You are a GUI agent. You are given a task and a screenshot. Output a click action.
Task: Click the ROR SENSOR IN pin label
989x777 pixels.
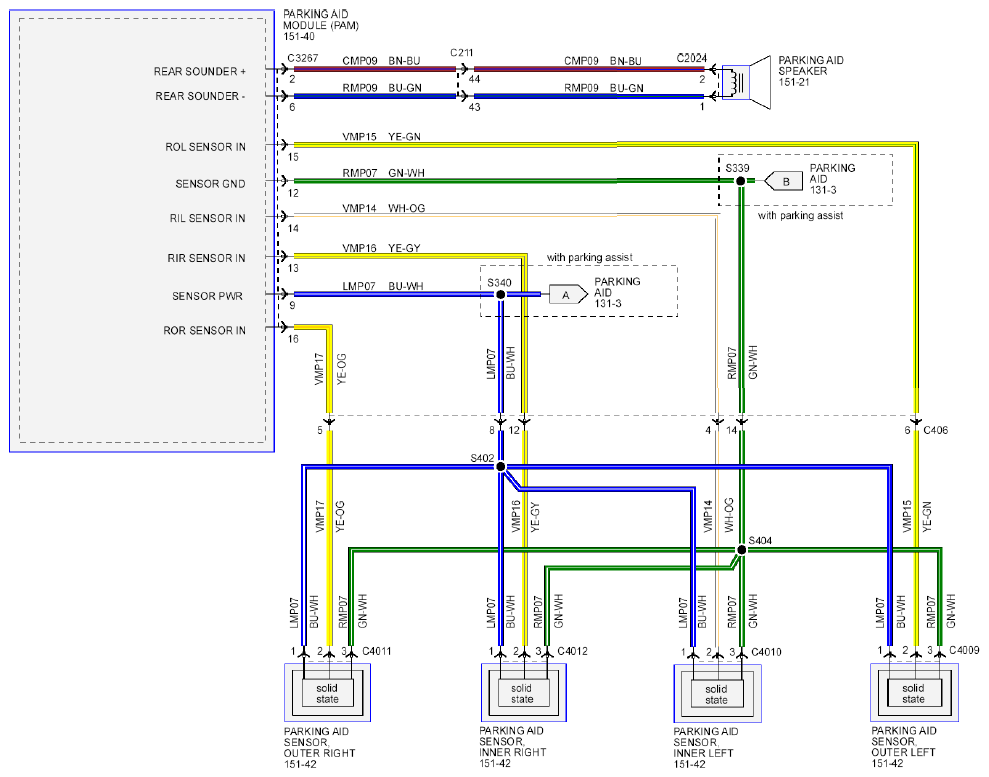[204, 330]
